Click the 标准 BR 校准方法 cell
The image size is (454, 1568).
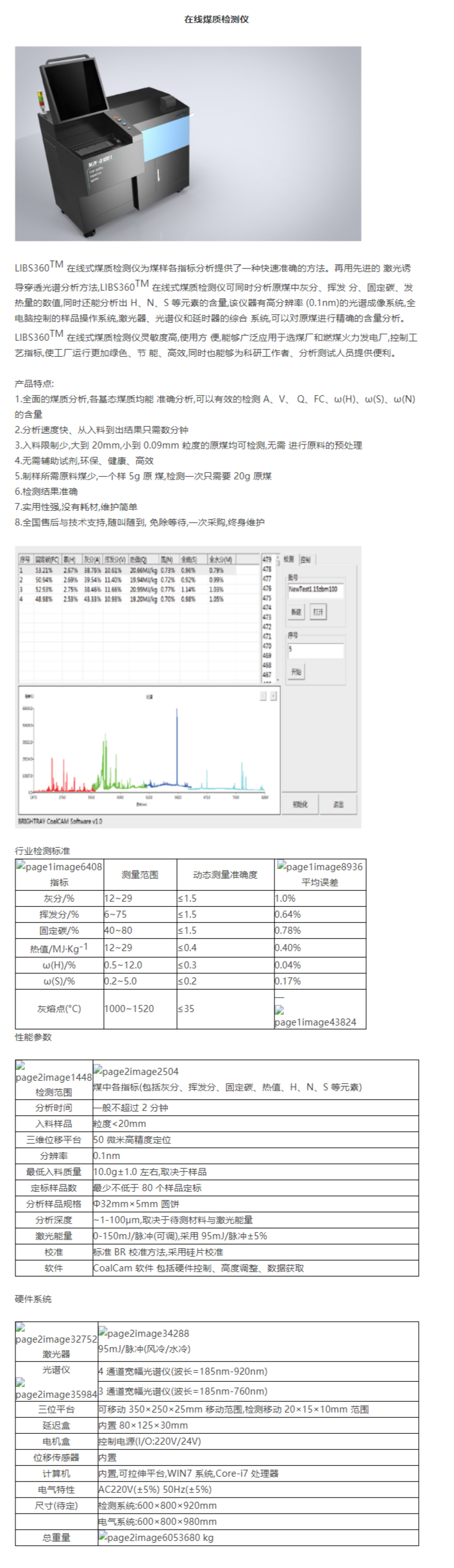click(x=255, y=1252)
